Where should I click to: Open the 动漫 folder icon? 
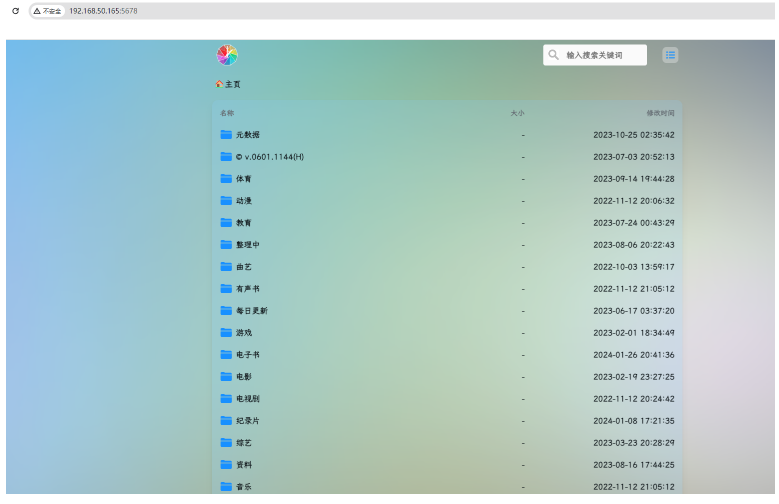click(x=226, y=201)
